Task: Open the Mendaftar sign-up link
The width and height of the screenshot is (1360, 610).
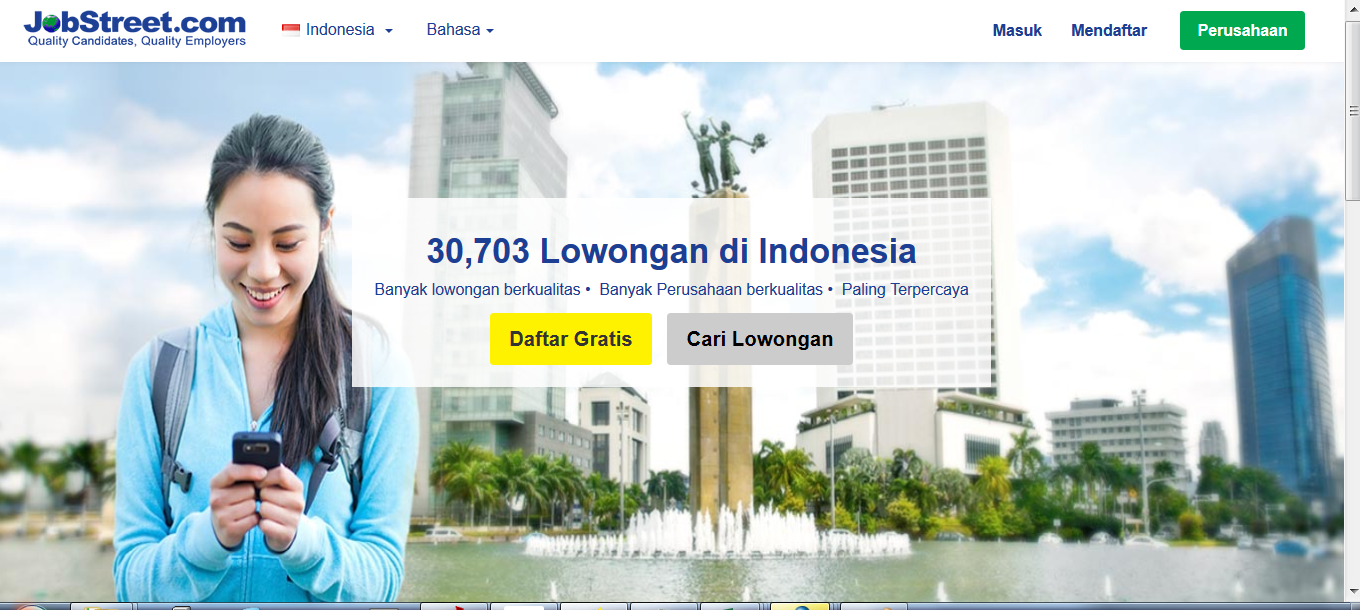Action: pyautogui.click(x=1109, y=31)
